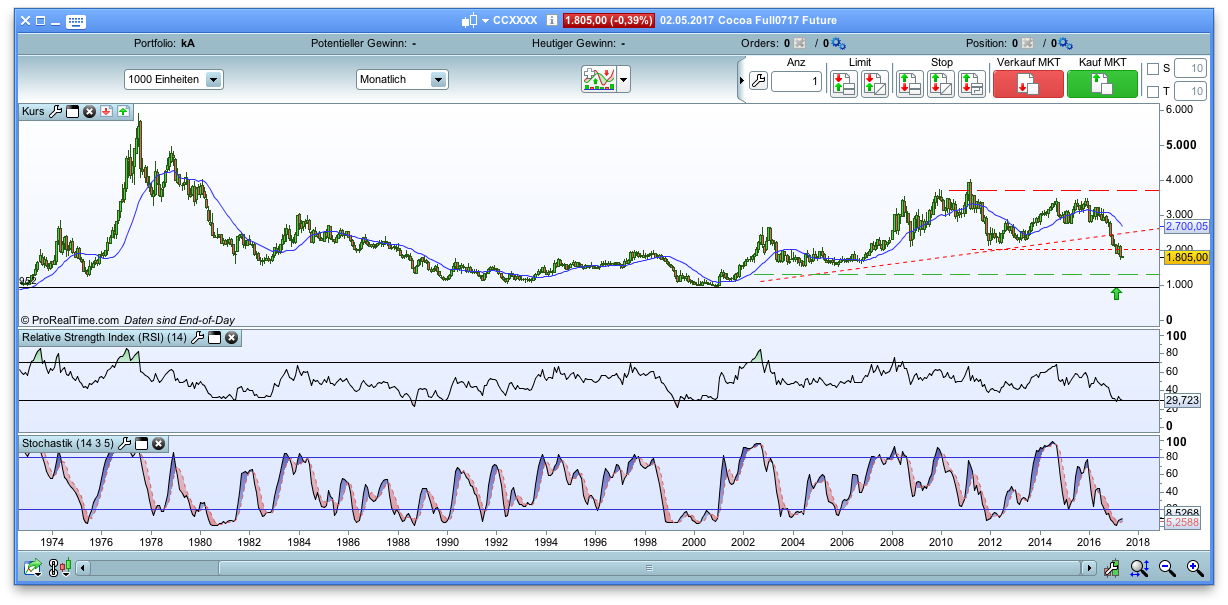Click the horizontal chart scrollbar left arrow

pos(83,567)
